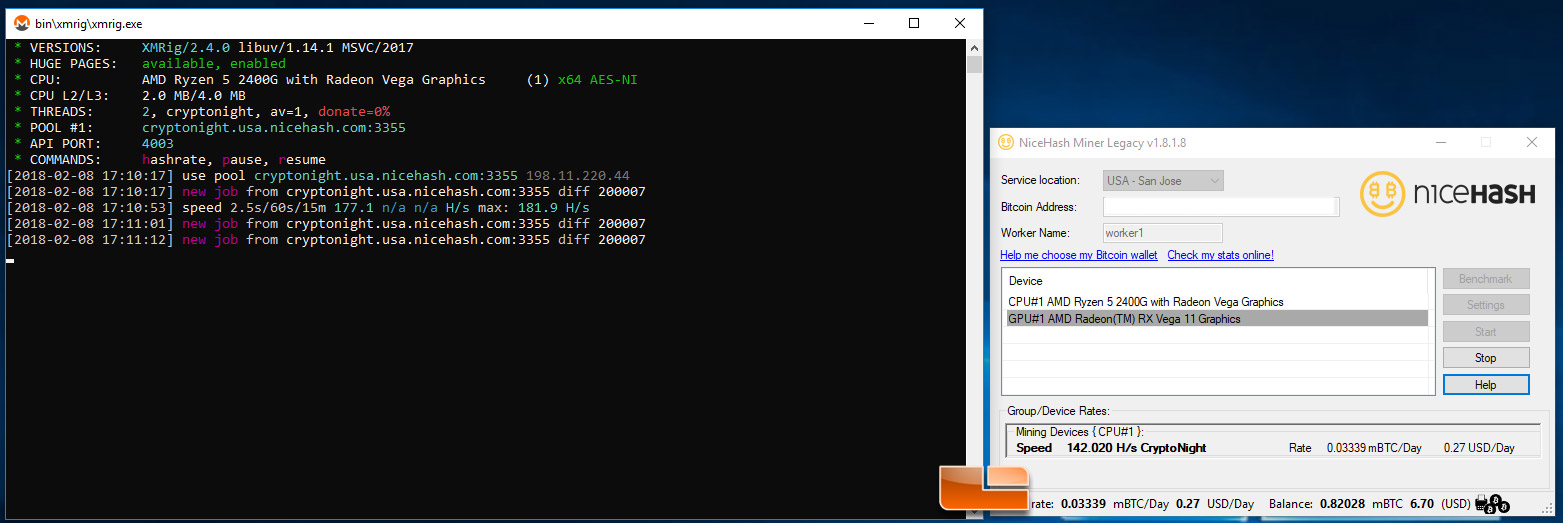The image size is (1563, 523).
Task: Stop mining with the Stop button
Action: click(1486, 357)
